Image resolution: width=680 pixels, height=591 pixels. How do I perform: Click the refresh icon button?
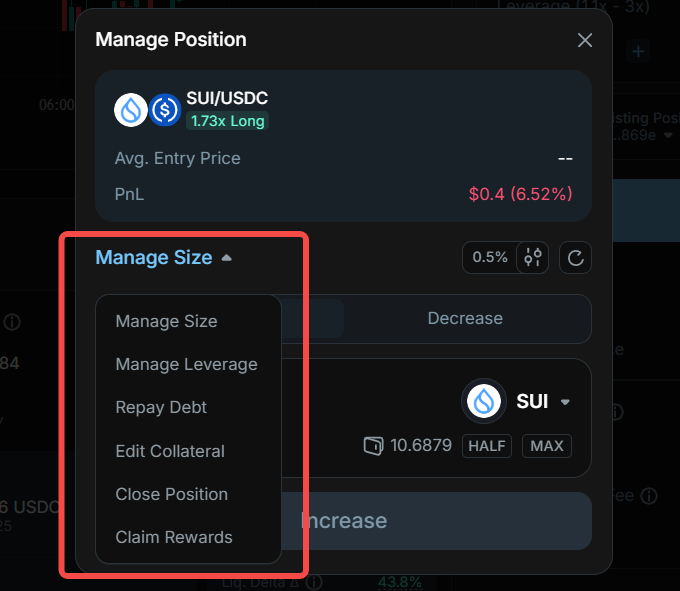click(x=575, y=258)
